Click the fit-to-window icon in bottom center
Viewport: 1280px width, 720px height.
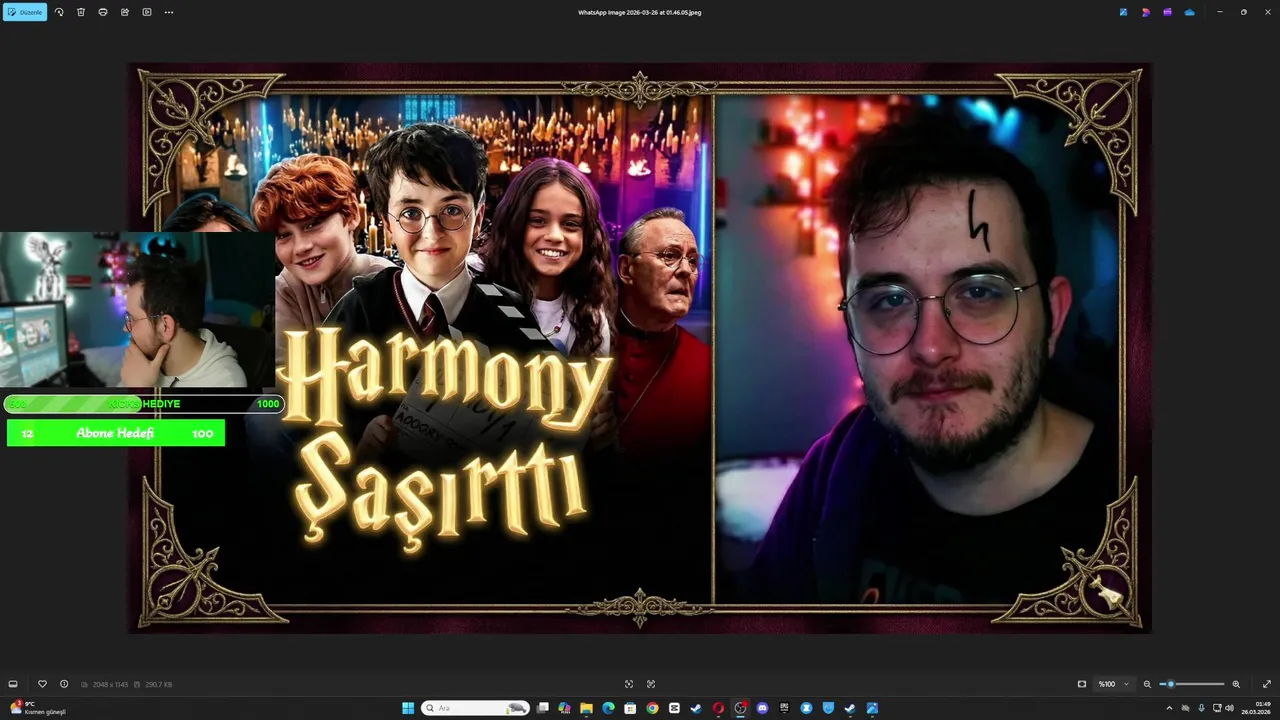tap(629, 684)
